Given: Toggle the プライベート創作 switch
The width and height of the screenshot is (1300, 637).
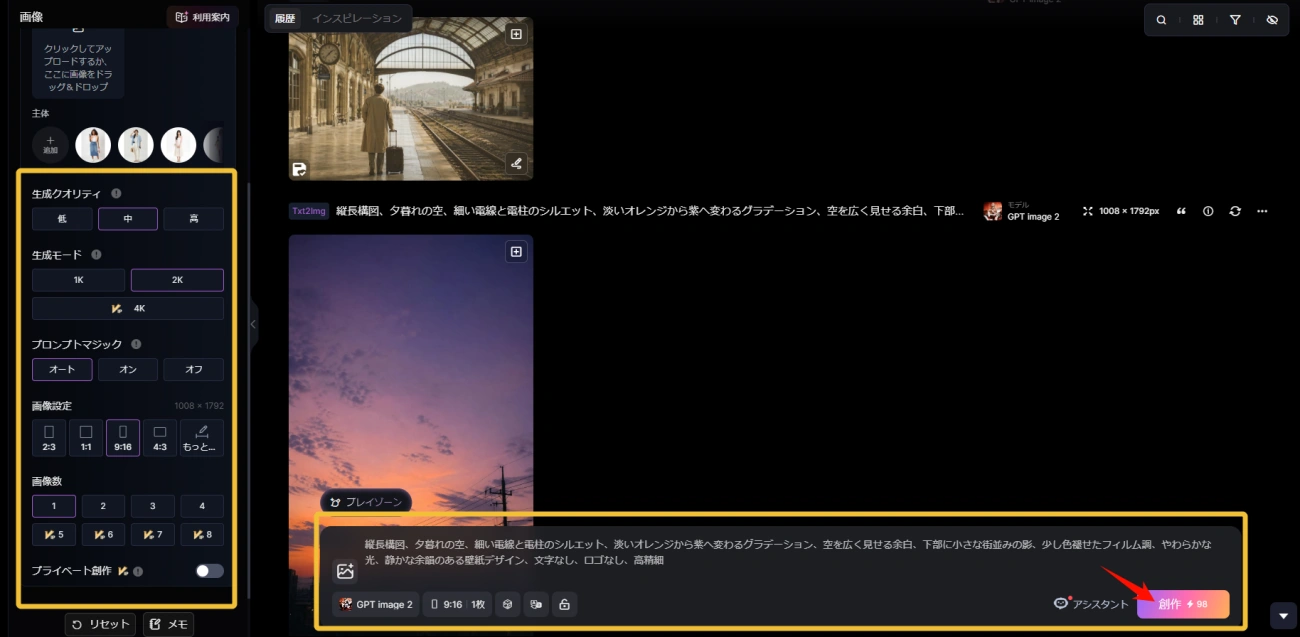Looking at the screenshot, I should point(209,571).
